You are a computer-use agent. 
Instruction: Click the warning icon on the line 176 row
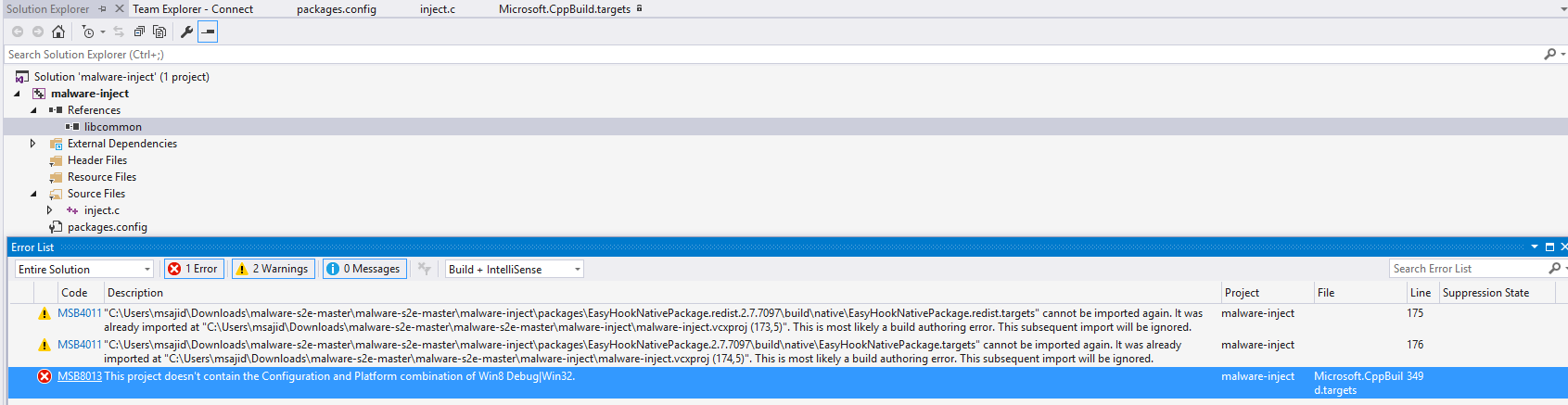44,346
